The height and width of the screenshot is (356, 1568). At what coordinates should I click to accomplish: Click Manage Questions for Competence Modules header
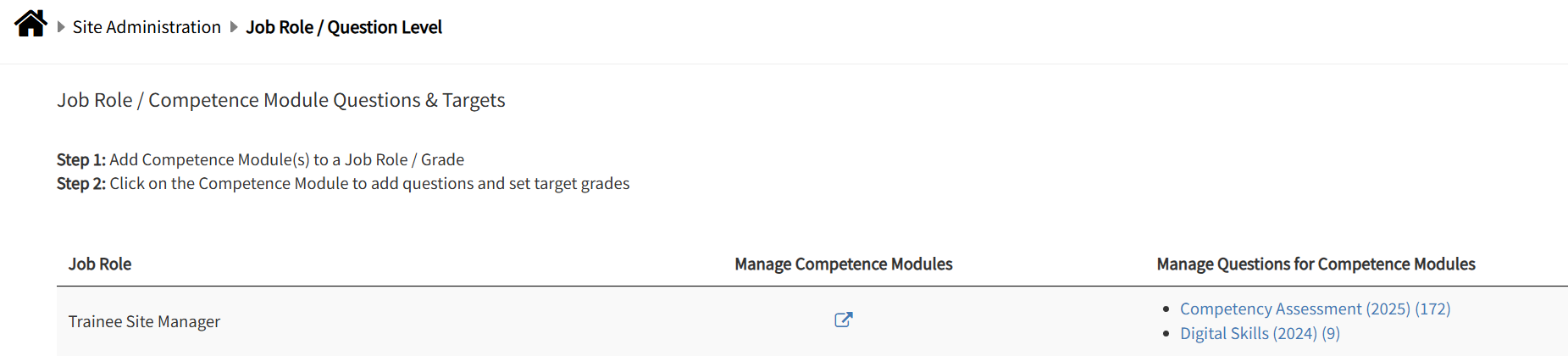tap(1316, 264)
